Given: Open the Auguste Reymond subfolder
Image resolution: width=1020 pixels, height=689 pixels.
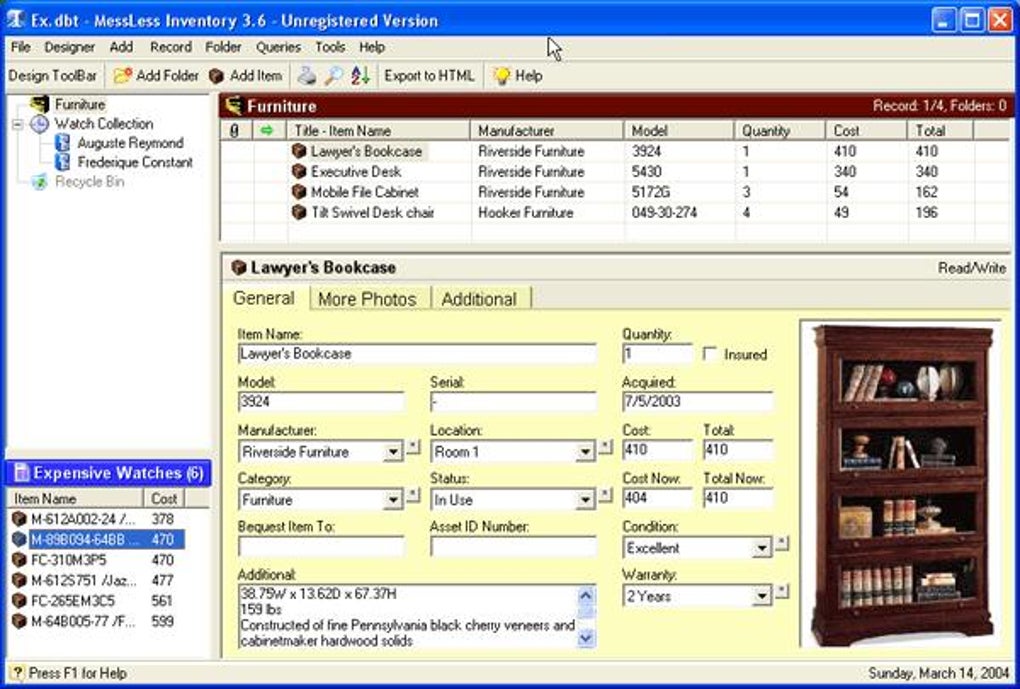Looking at the screenshot, I should point(130,142).
